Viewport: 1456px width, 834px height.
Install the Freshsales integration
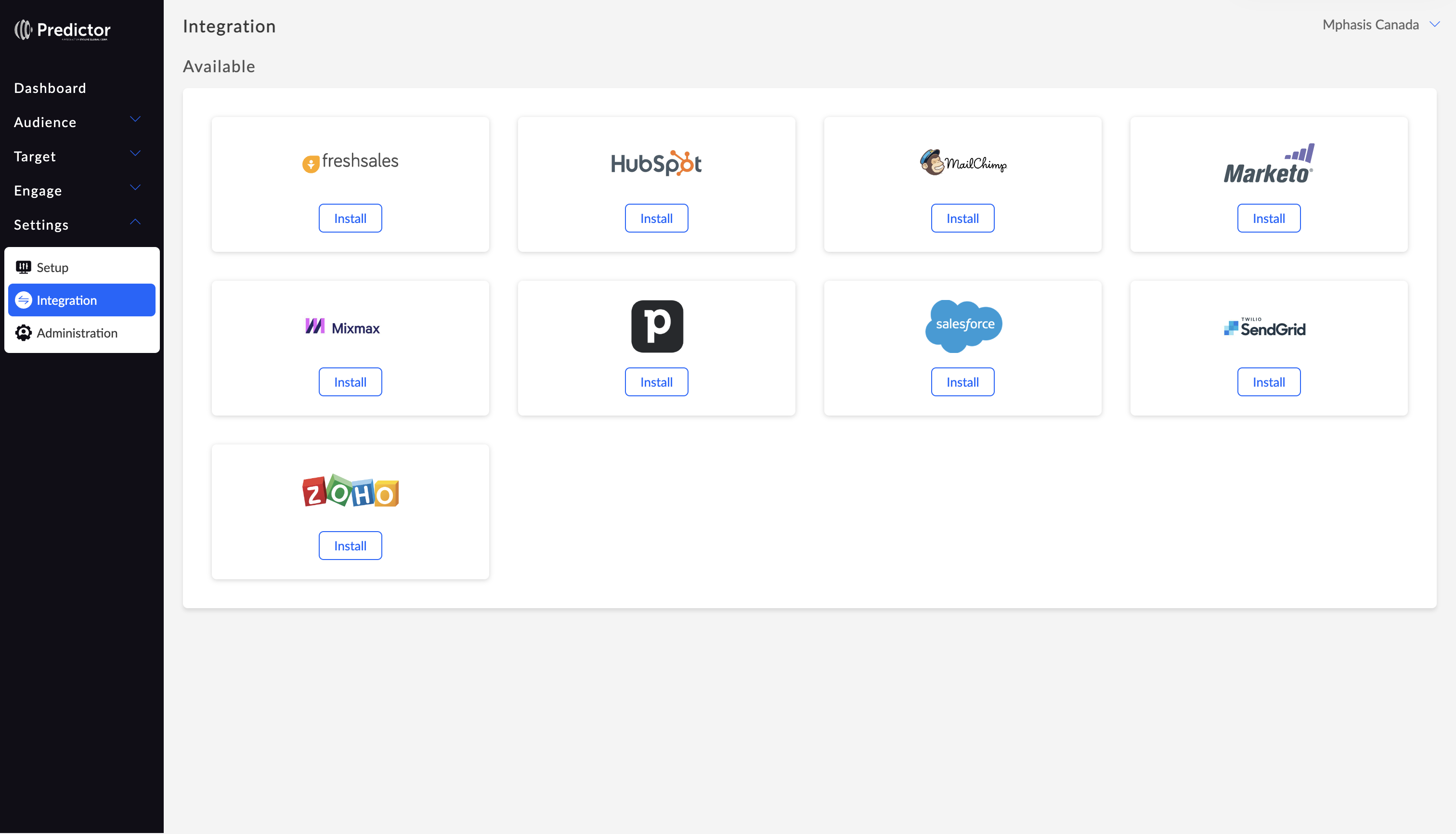(x=350, y=218)
